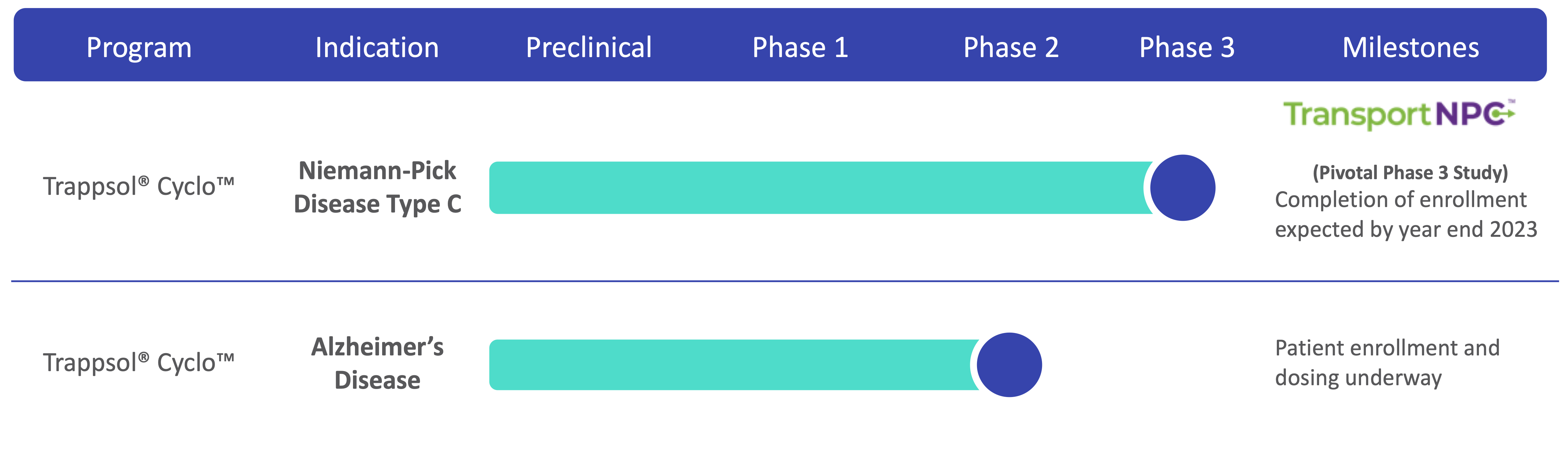
Task: Choose the Phase 2 header
Action: click(x=1010, y=47)
